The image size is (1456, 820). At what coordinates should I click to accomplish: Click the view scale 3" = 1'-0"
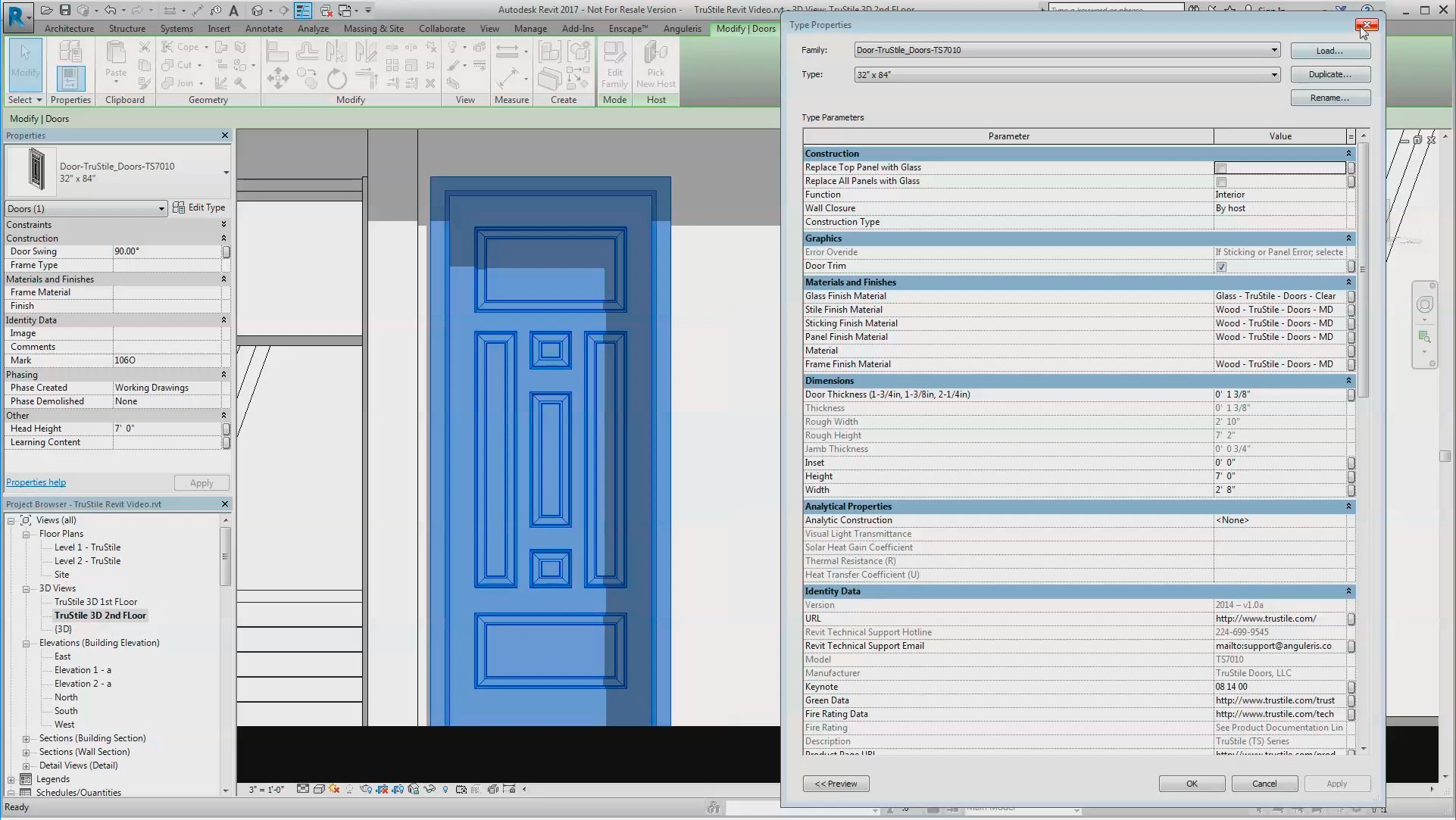tap(266, 789)
